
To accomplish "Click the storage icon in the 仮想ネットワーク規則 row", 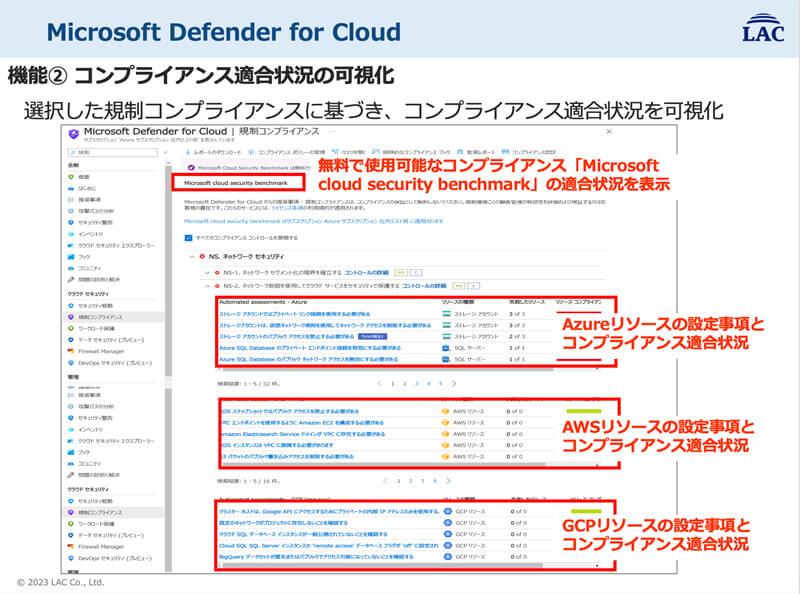I will click(446, 325).
